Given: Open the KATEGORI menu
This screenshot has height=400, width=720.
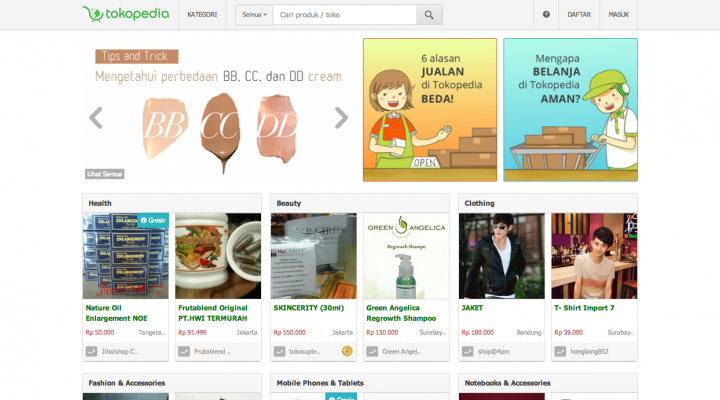Looking at the screenshot, I should point(202,15).
